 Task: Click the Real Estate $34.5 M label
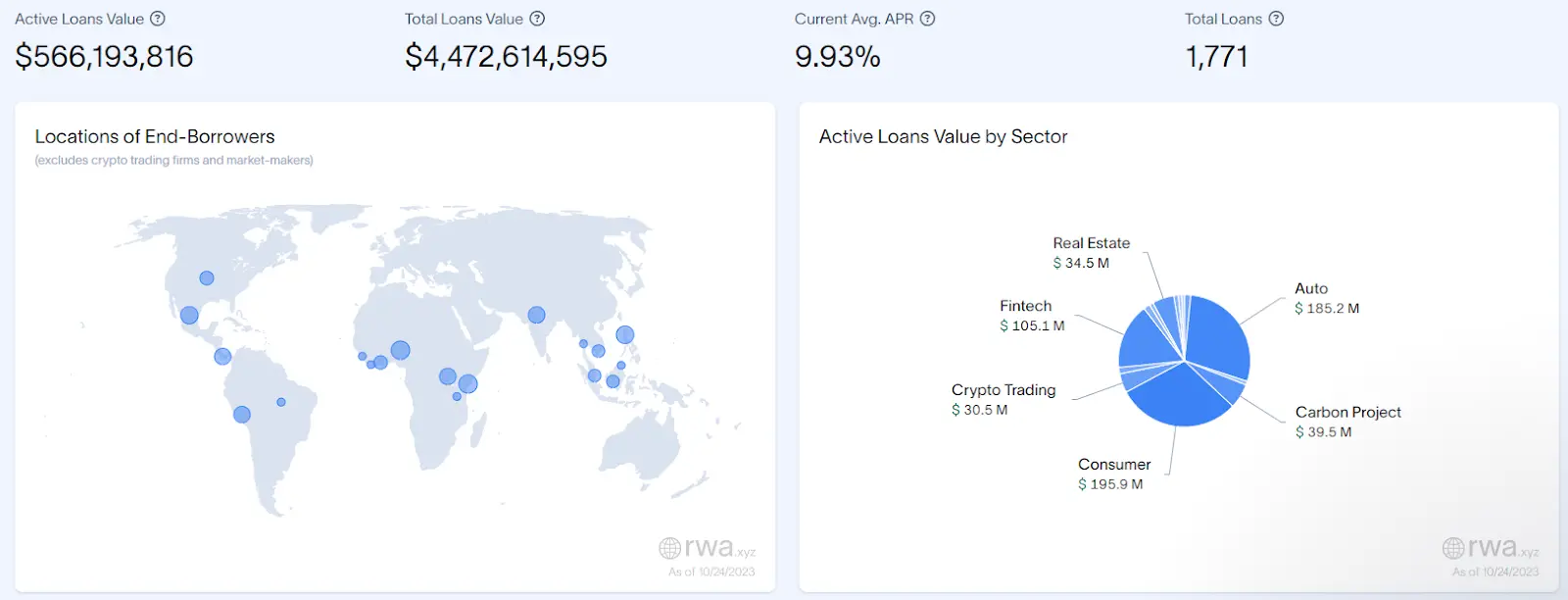(x=1091, y=253)
